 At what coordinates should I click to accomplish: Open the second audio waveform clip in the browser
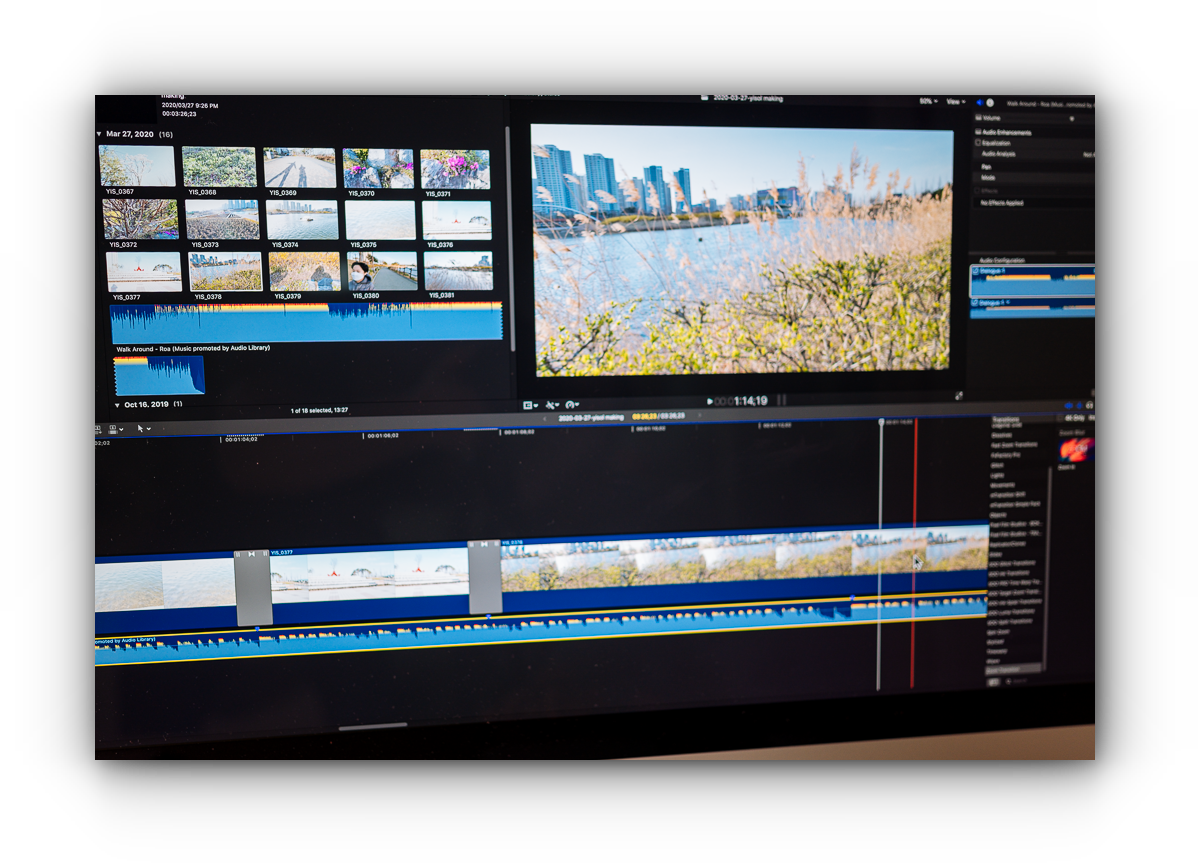click(x=159, y=375)
